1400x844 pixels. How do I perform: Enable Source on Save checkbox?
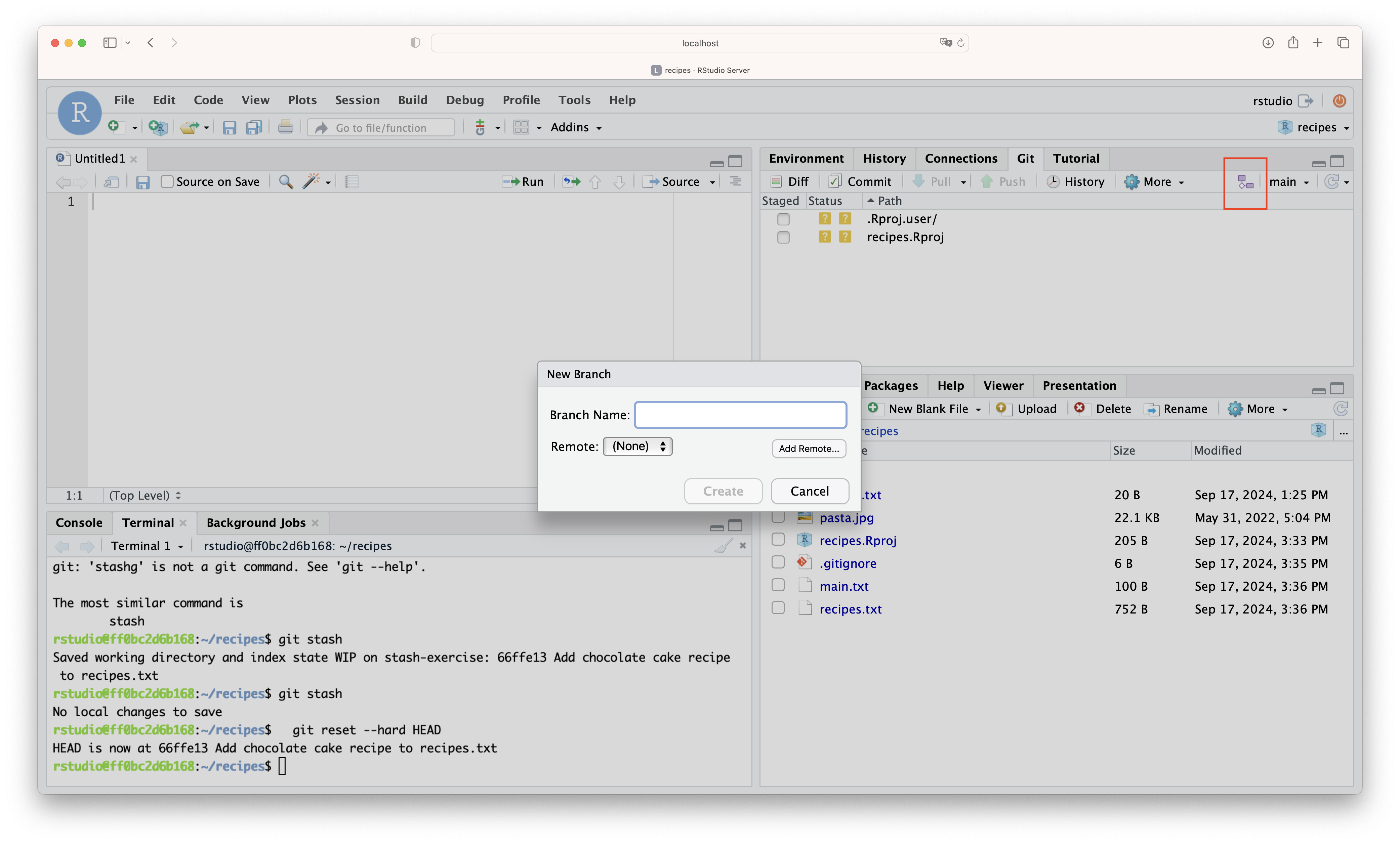click(x=167, y=182)
